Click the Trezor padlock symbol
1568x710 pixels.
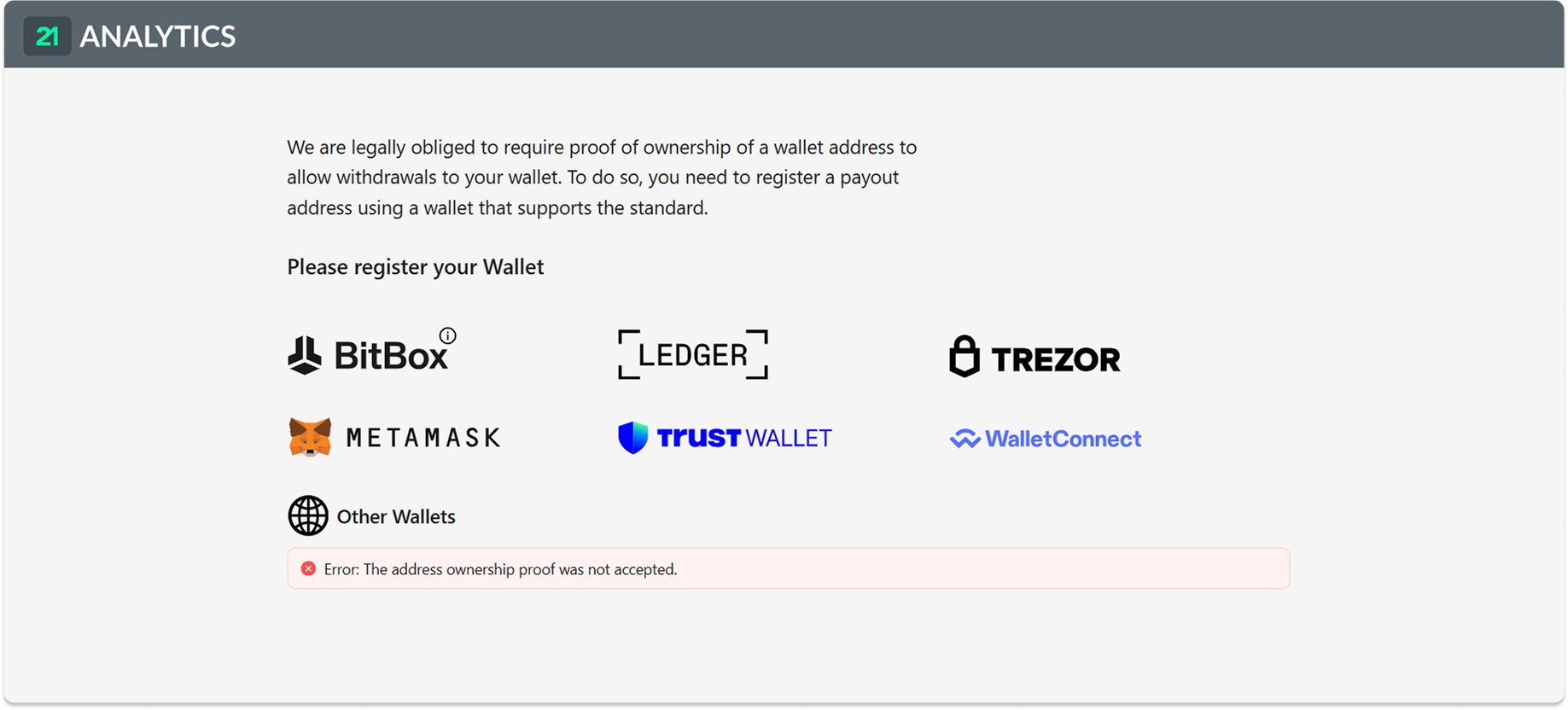click(966, 357)
